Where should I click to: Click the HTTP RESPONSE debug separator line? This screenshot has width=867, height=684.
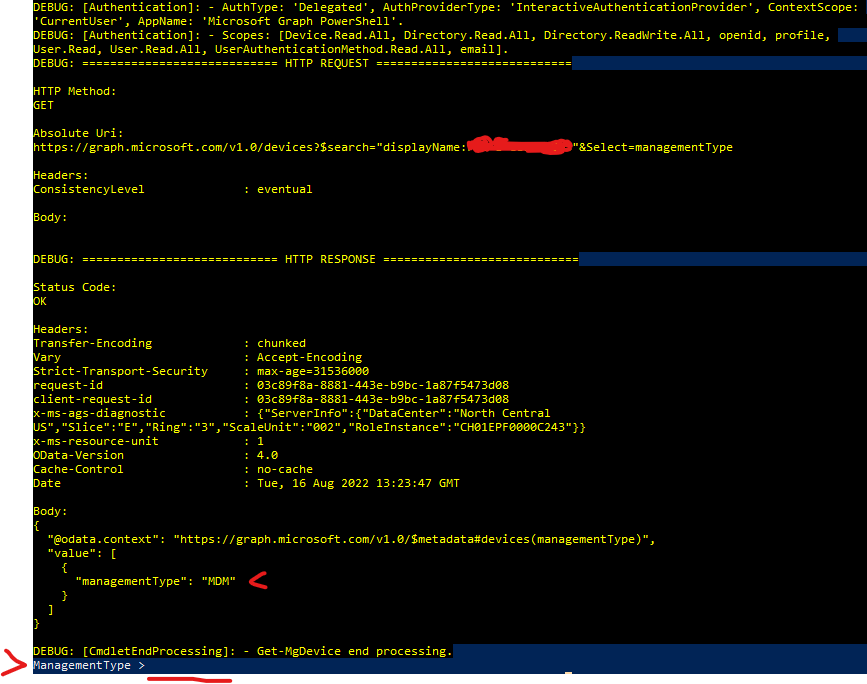coord(306,259)
